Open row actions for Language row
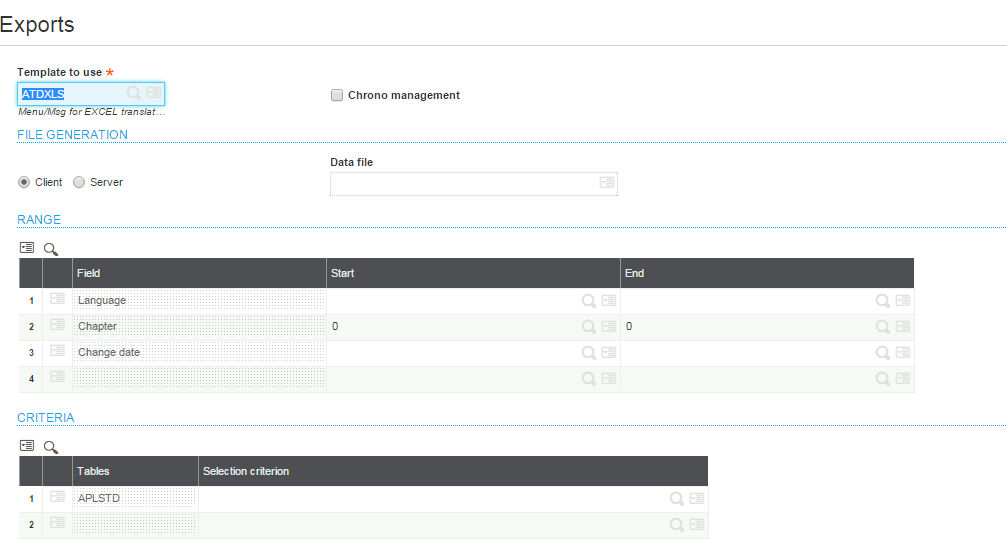The height and width of the screenshot is (549, 1007). pos(58,299)
